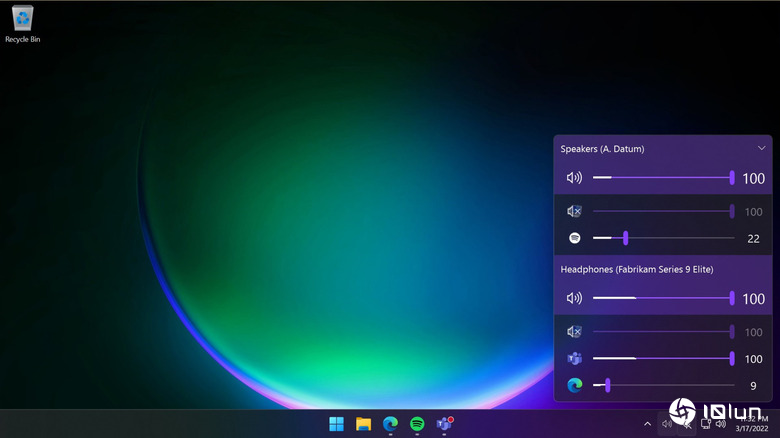The height and width of the screenshot is (438, 780).
Task: Mute the Speakers (A. Datum) master volume
Action: pos(574,178)
